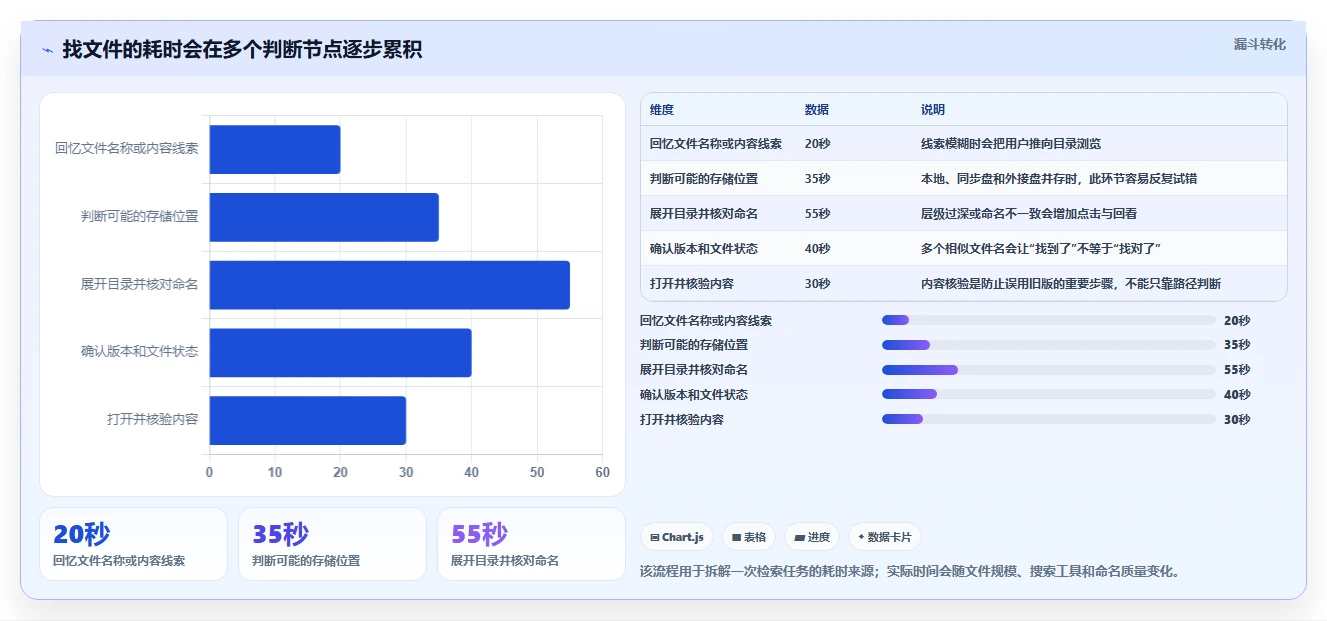Click the 35秒 progress bar for 判断可能的存储位置

[x=1049, y=345]
